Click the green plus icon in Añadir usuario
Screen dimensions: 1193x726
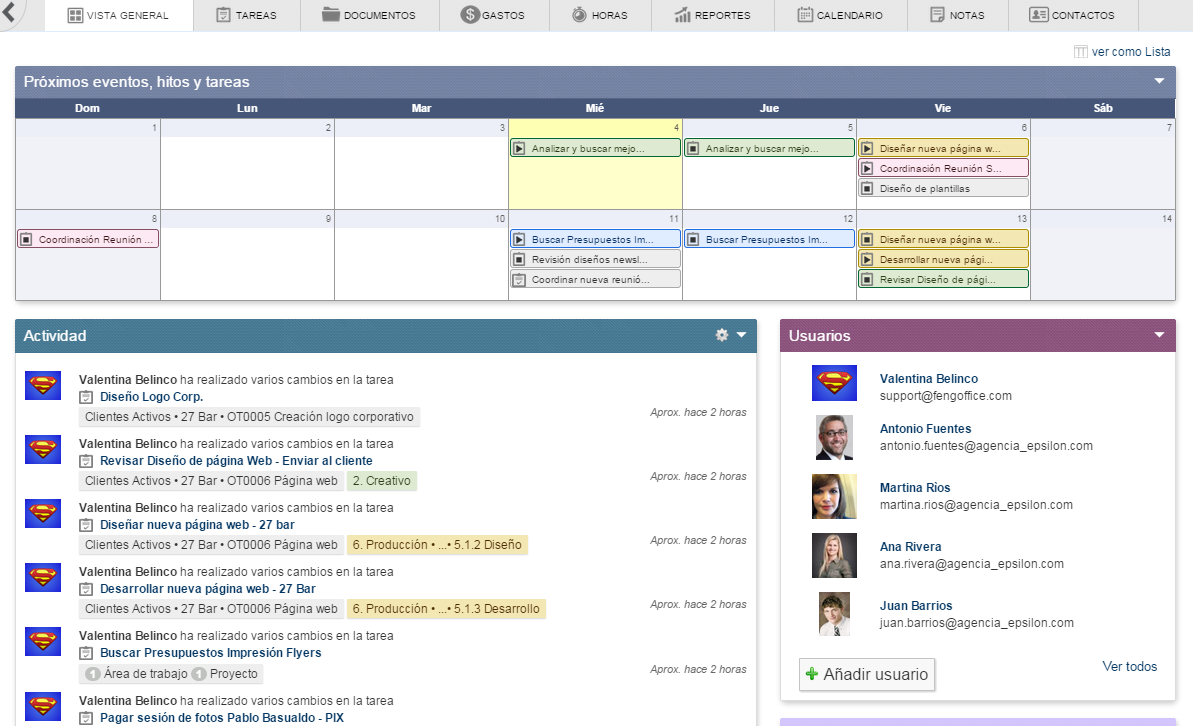(812, 674)
